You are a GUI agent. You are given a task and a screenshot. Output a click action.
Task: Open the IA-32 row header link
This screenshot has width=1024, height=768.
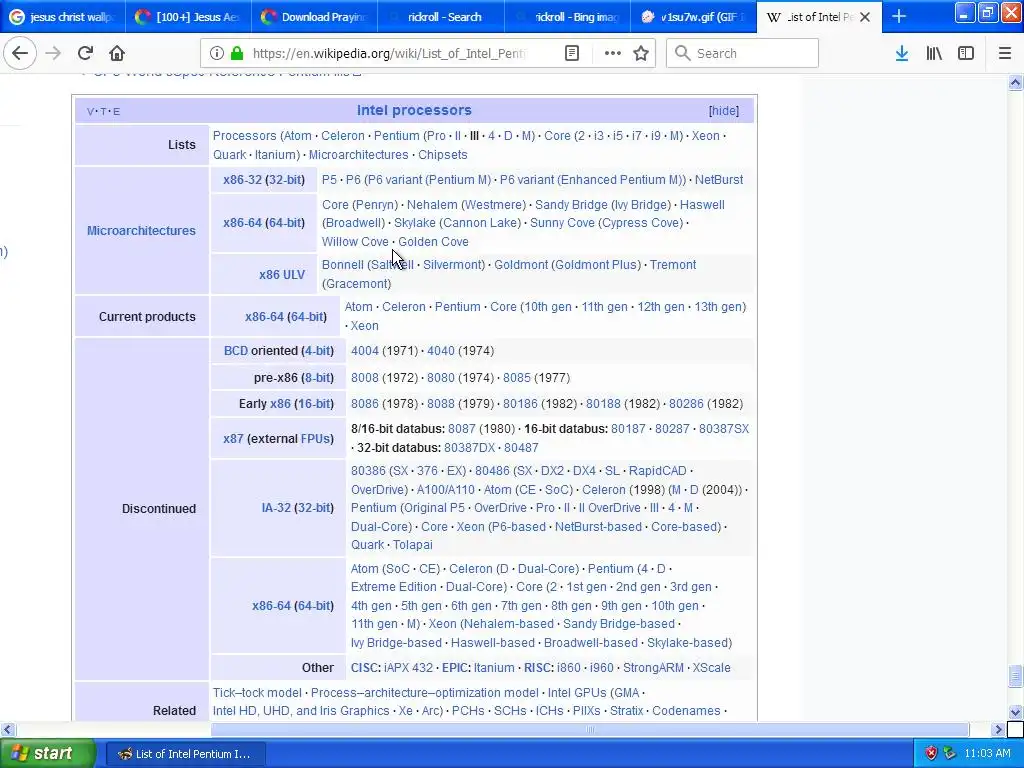(276, 508)
